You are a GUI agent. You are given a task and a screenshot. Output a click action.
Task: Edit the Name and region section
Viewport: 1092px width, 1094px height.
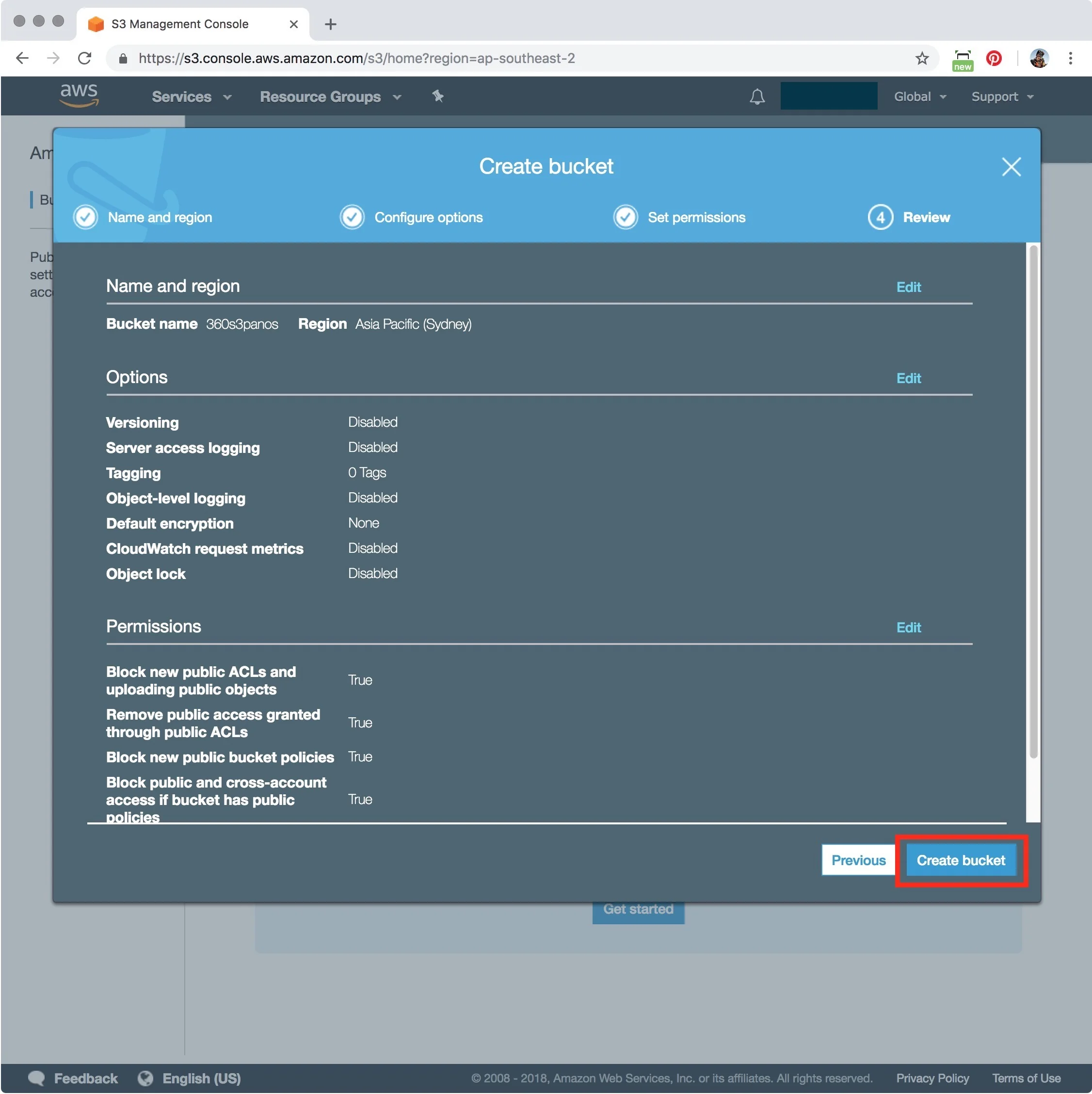[909, 287]
